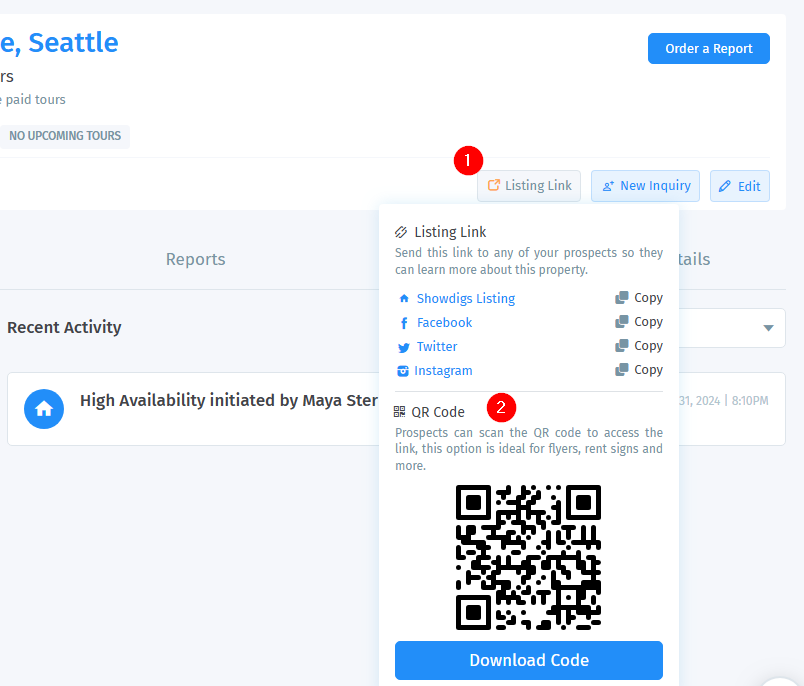
Task: Click the Recent Activity heading
Action: [x=64, y=327]
